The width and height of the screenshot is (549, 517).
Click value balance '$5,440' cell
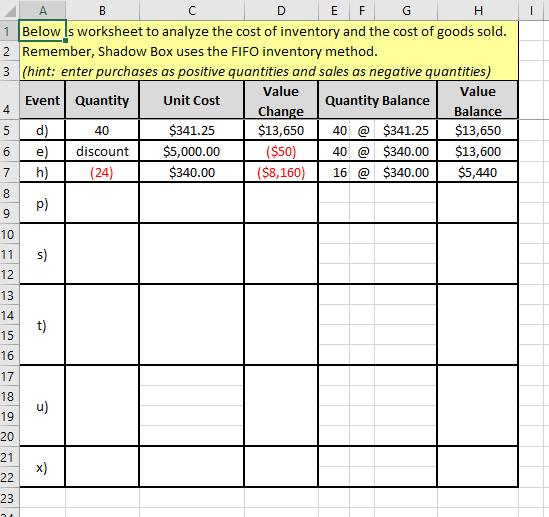[478, 172]
